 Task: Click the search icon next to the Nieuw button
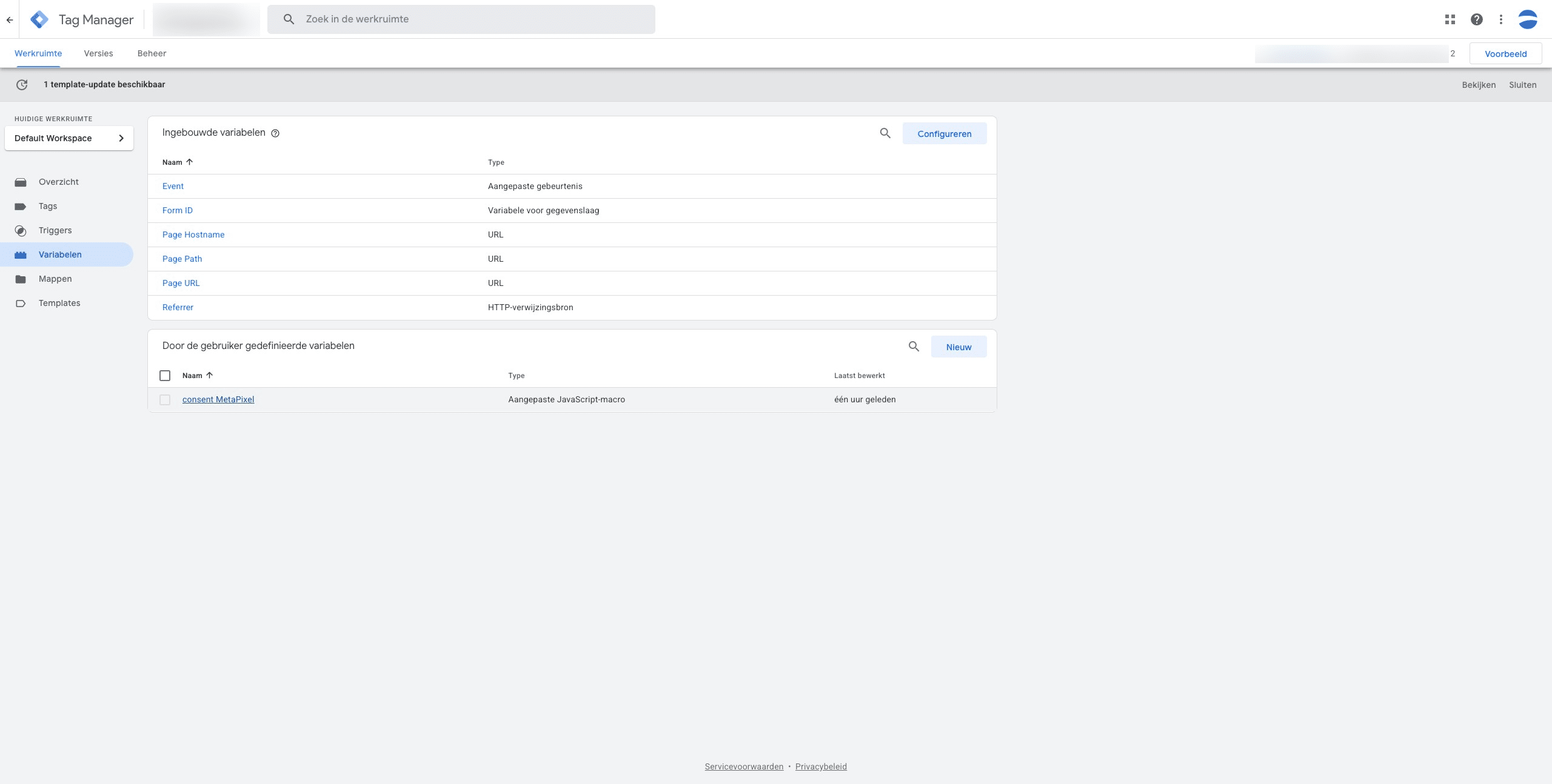914,347
